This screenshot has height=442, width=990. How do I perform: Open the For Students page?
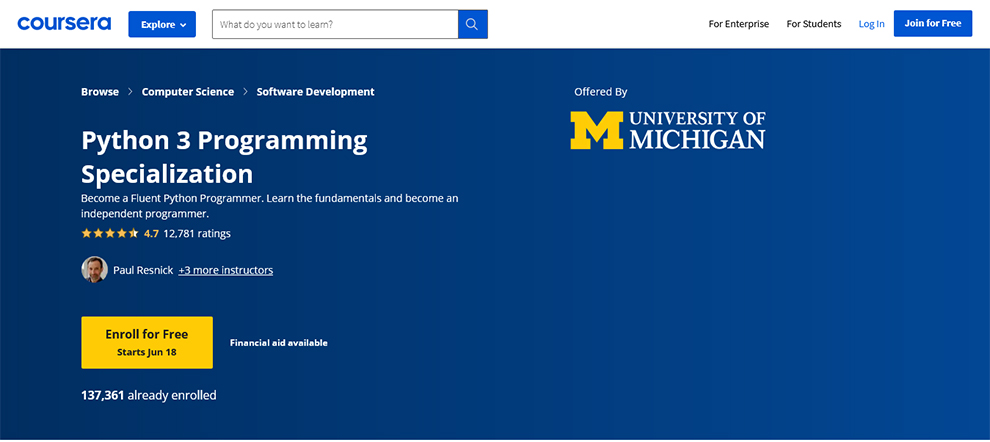click(814, 24)
